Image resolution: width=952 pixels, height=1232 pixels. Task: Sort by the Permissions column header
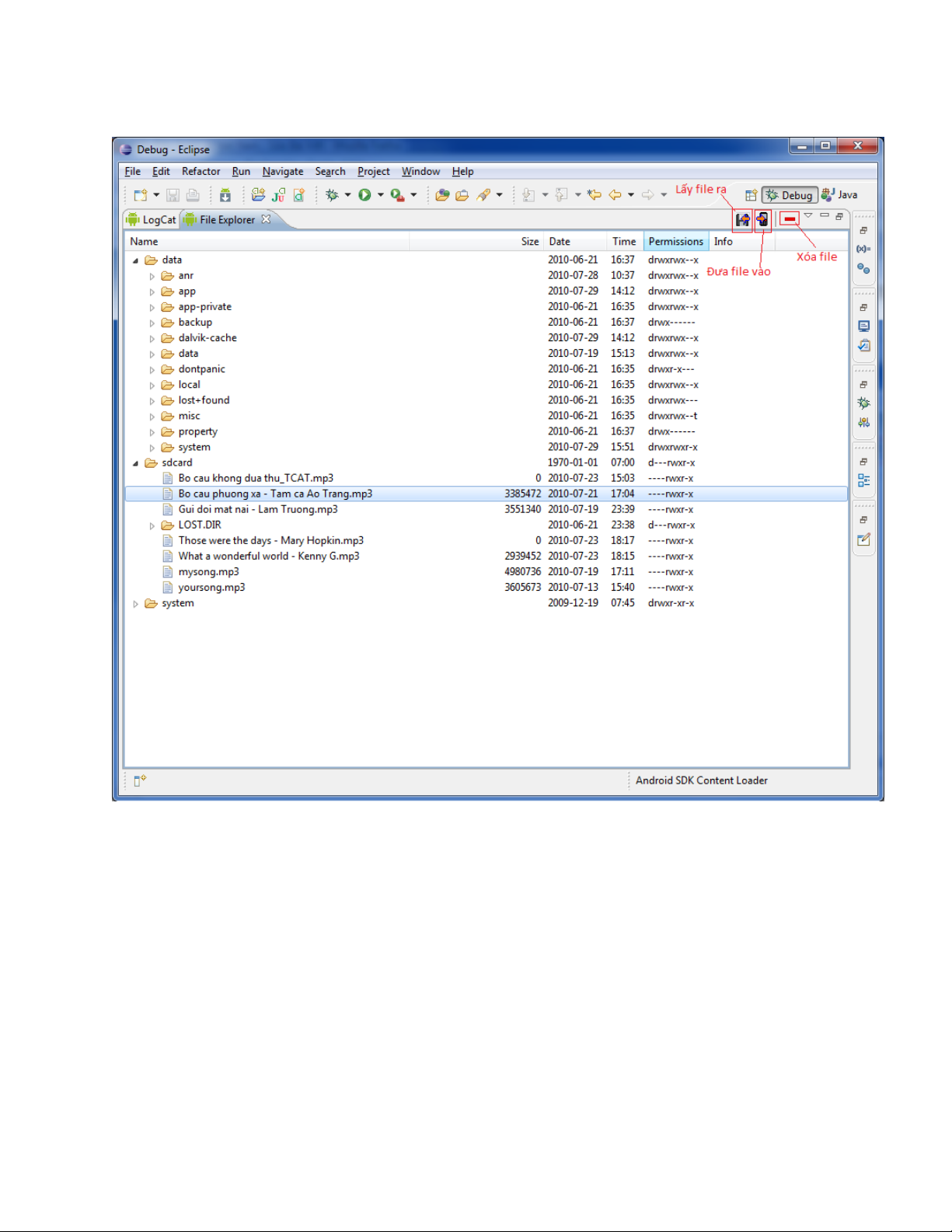click(x=675, y=242)
